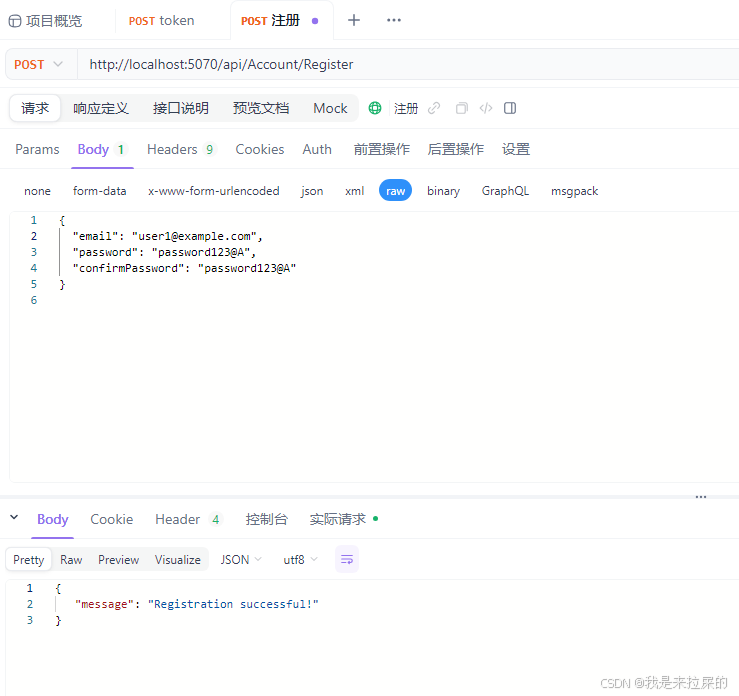Open the more tabs ellipsis menu

click(394, 20)
